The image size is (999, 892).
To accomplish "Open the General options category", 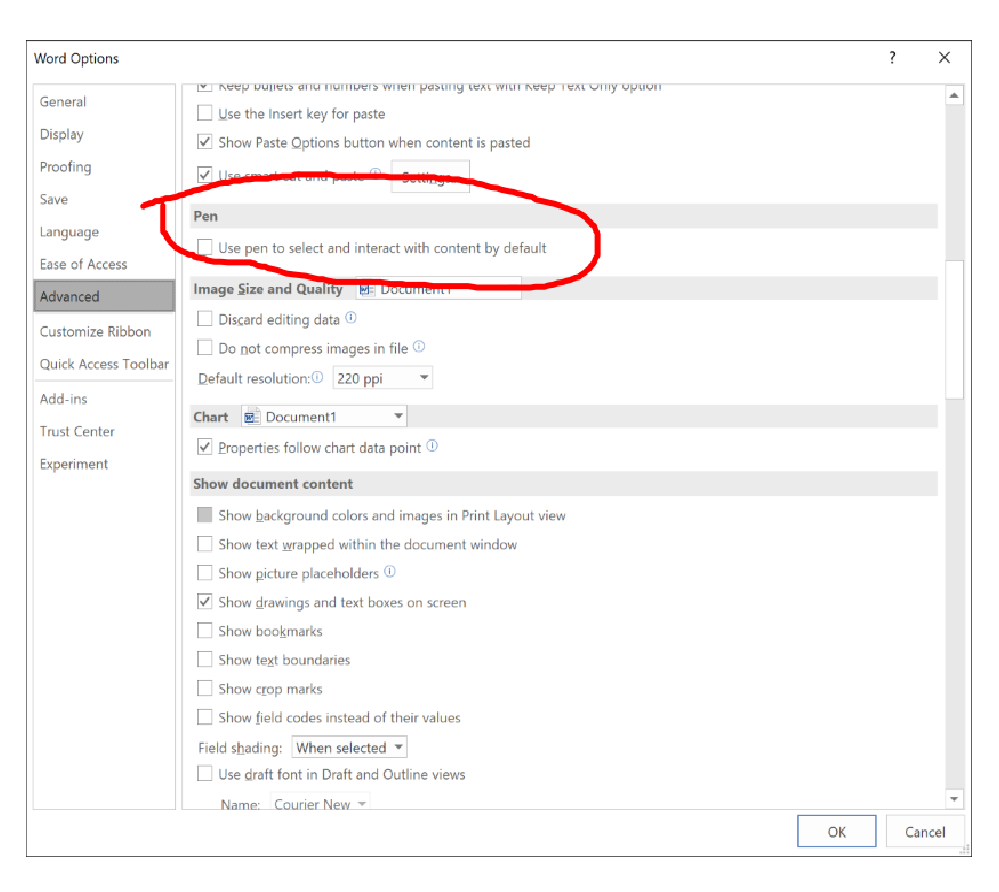I will click(x=104, y=101).
